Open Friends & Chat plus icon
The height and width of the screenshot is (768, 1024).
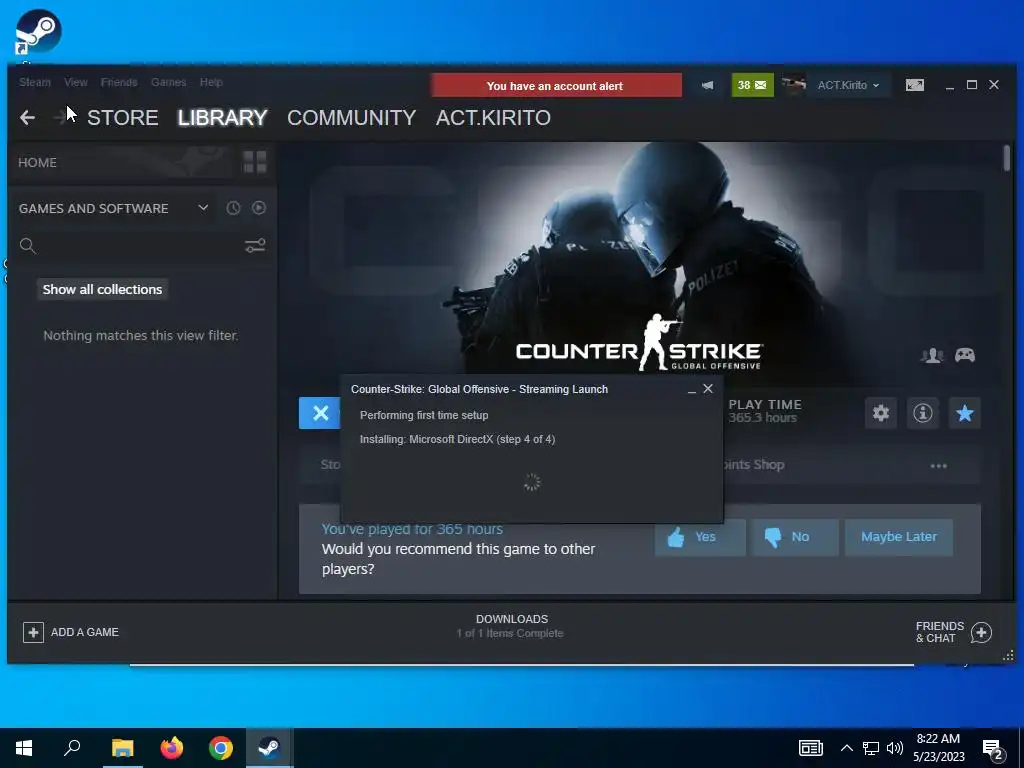pos(981,632)
